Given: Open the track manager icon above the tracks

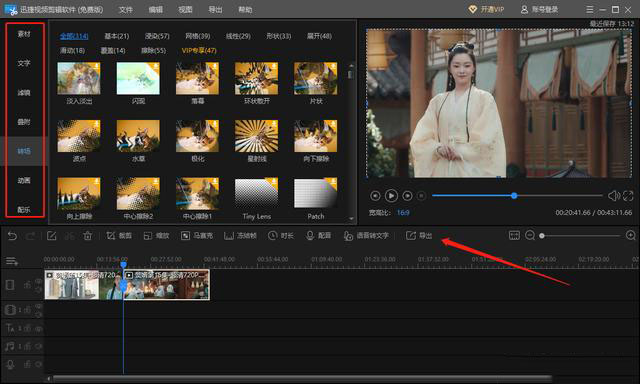Looking at the screenshot, I should pos(11,261).
